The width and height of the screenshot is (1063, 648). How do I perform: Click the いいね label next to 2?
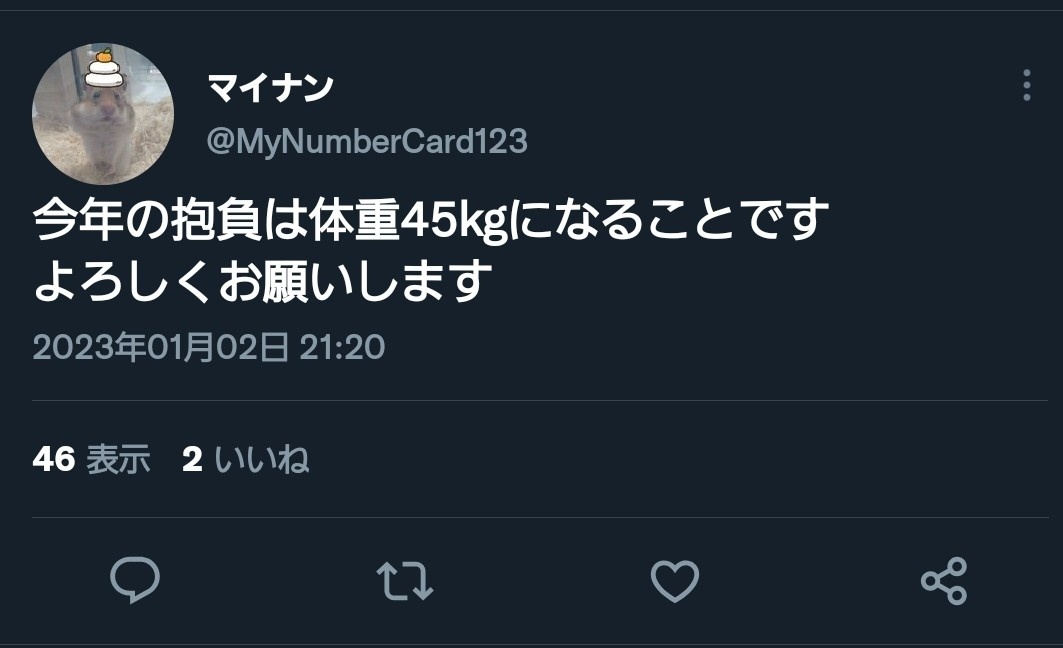tap(262, 459)
